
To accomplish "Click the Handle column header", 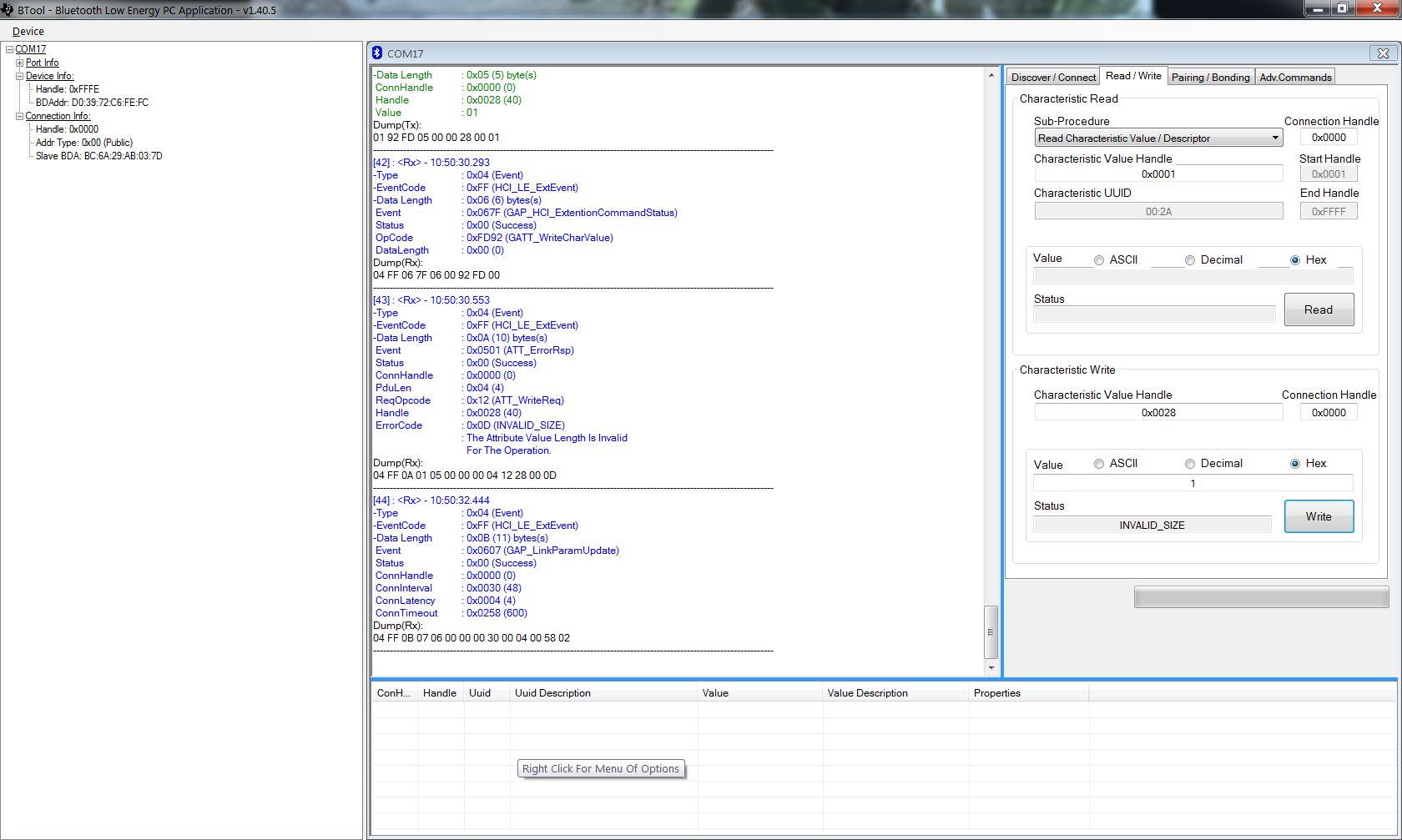I will point(440,693).
